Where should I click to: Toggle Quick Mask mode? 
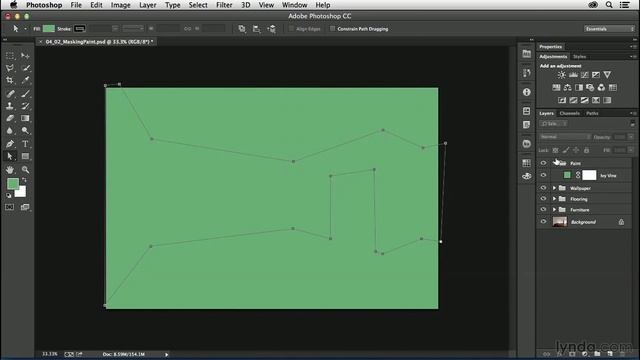click(9, 207)
